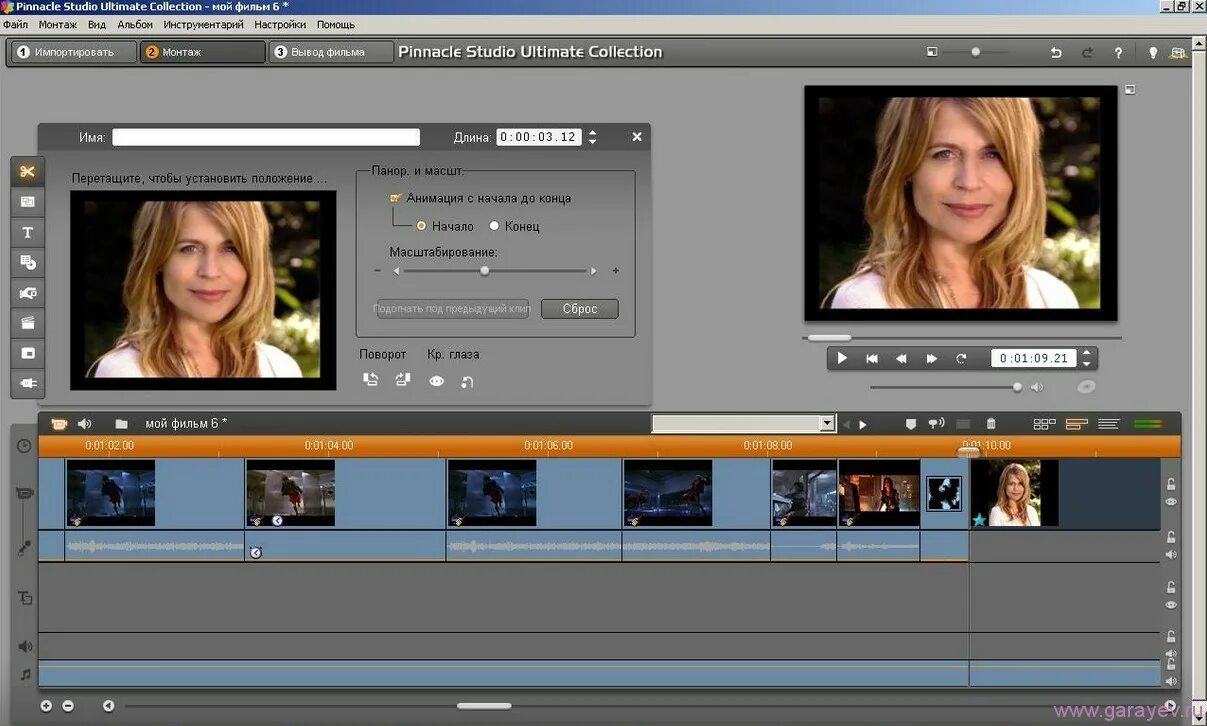
Task: Toggle video track eye visibility
Action: click(x=1171, y=502)
